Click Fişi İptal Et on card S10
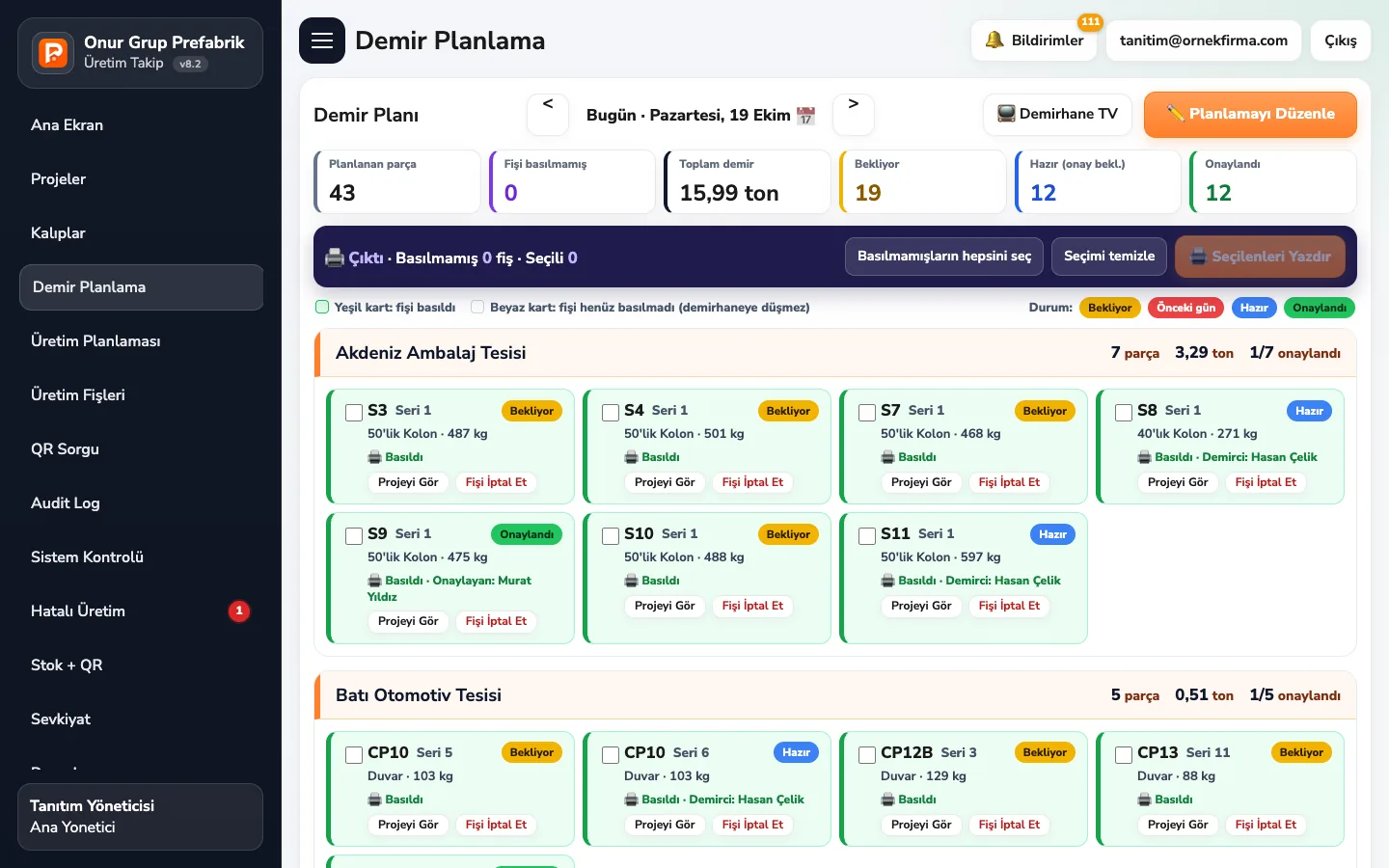 point(752,606)
